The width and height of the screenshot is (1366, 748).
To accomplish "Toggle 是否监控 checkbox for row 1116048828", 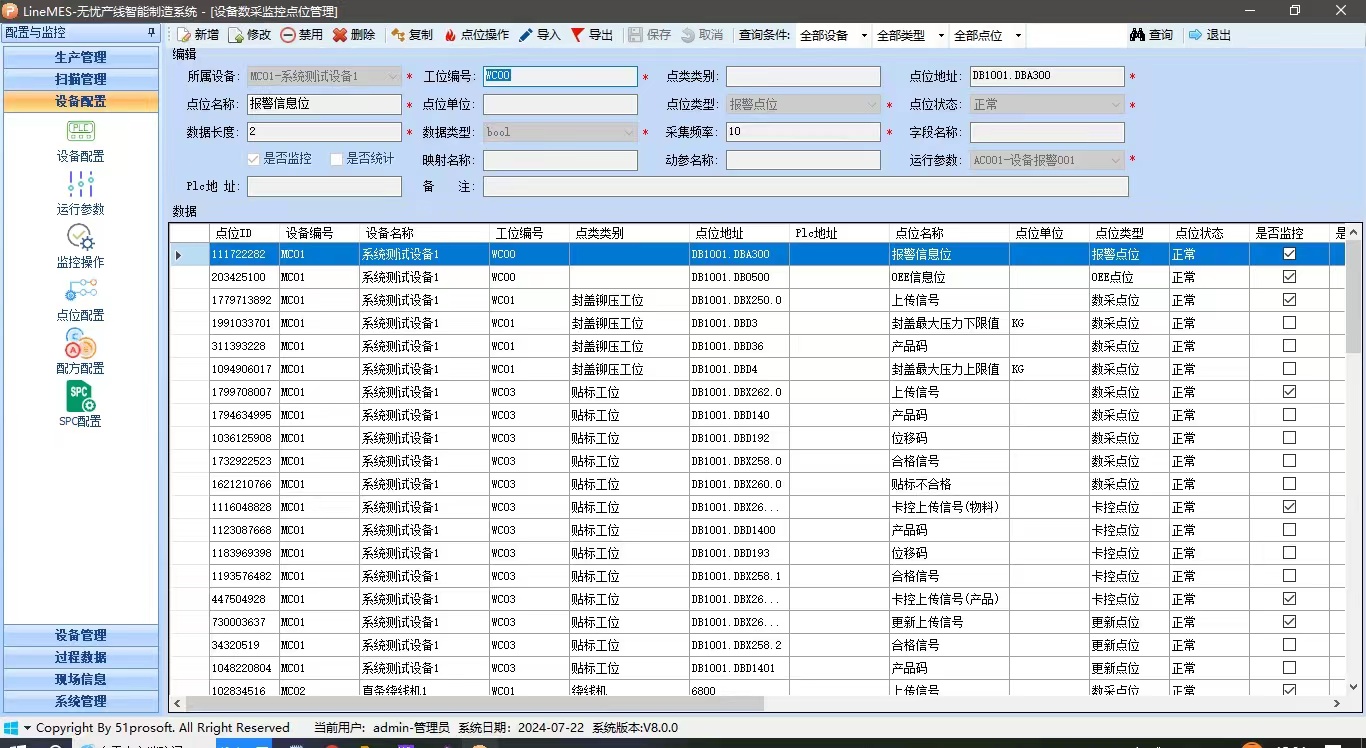I will (1289, 507).
